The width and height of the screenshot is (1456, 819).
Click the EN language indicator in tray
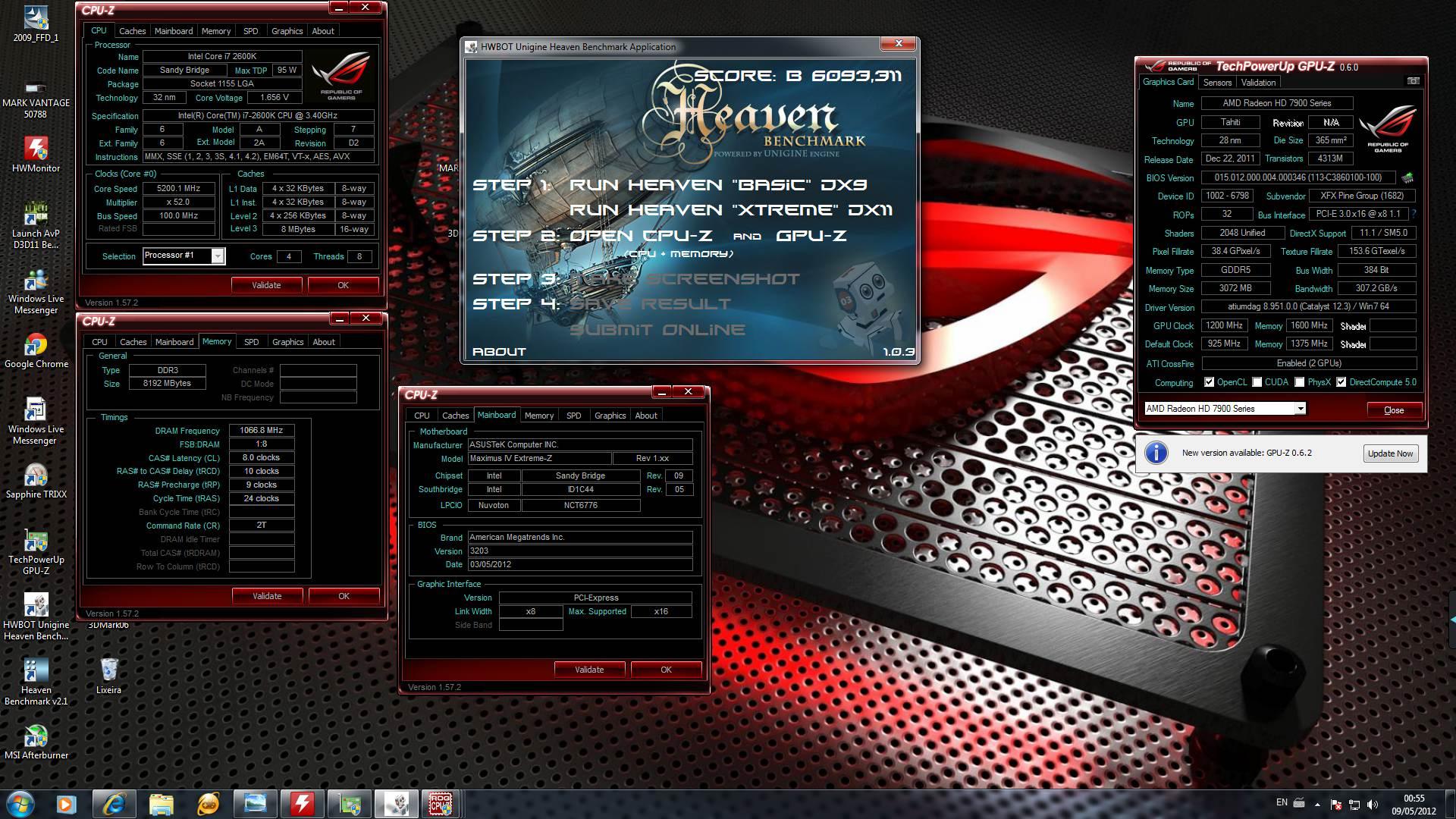coord(1282,802)
